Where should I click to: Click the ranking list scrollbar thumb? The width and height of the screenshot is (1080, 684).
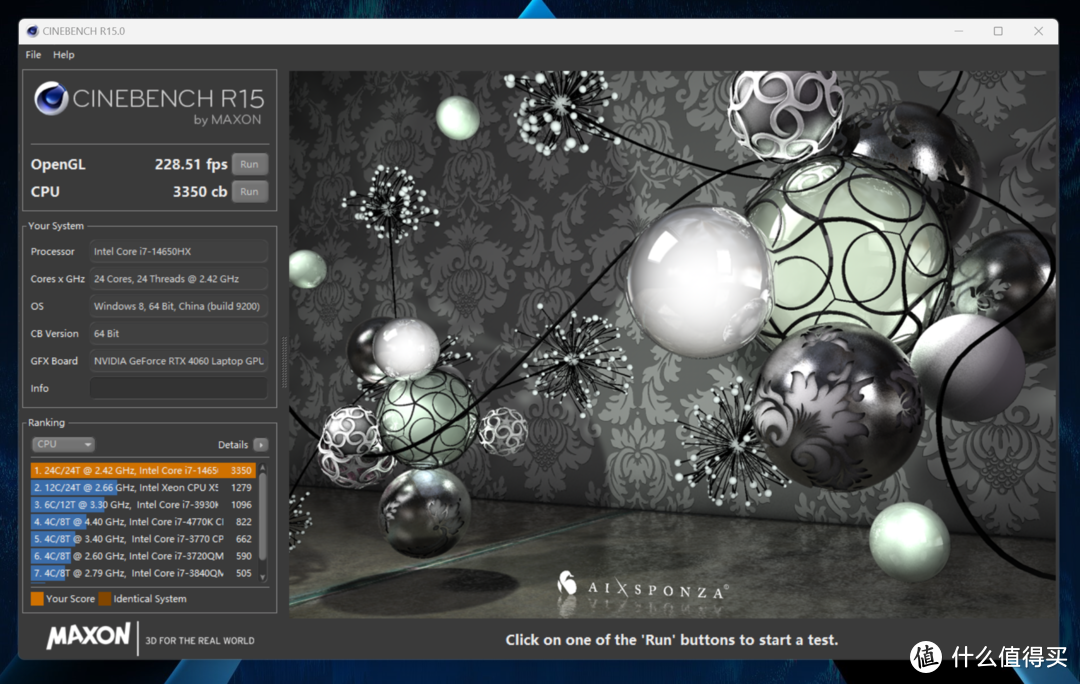coord(262,517)
